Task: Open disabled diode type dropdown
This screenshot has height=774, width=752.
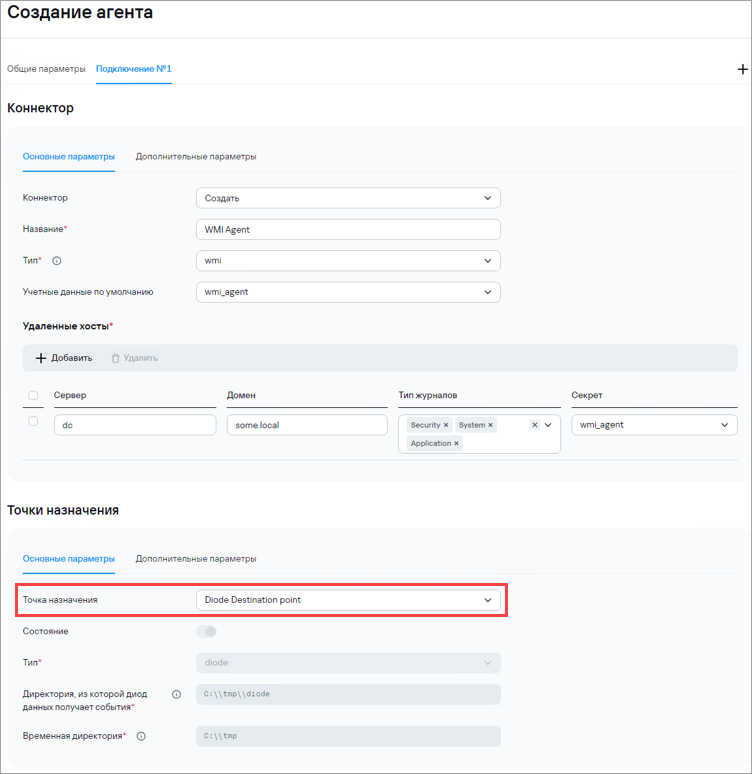Action: tap(348, 663)
